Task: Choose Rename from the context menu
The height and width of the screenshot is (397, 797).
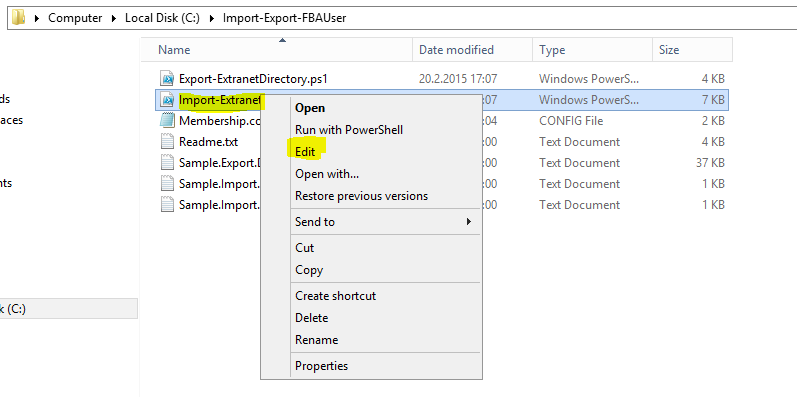Action: (316, 340)
